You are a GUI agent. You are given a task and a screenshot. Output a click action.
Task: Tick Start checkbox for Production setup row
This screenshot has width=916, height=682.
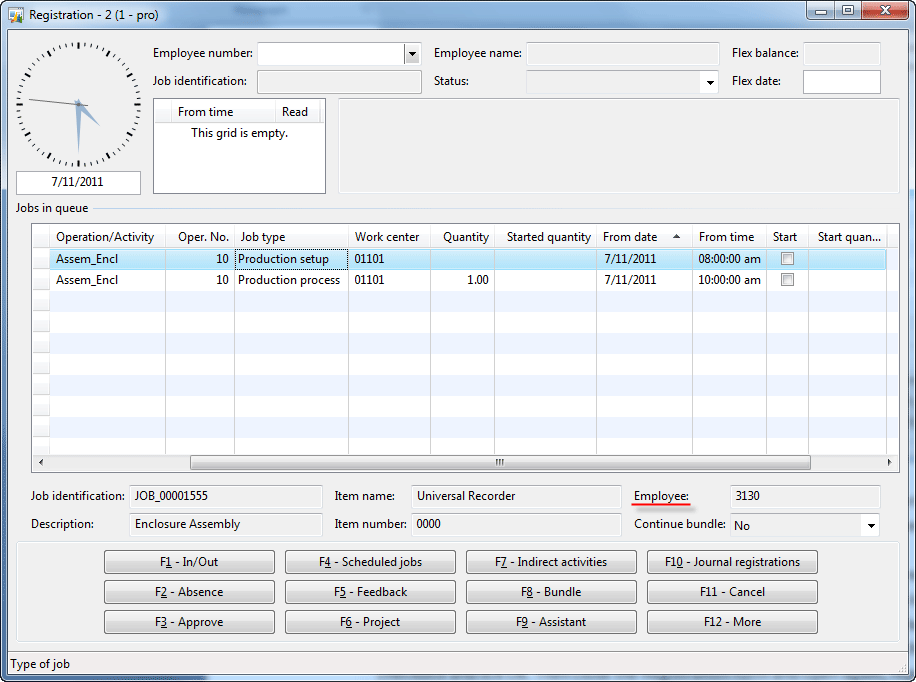click(787, 259)
